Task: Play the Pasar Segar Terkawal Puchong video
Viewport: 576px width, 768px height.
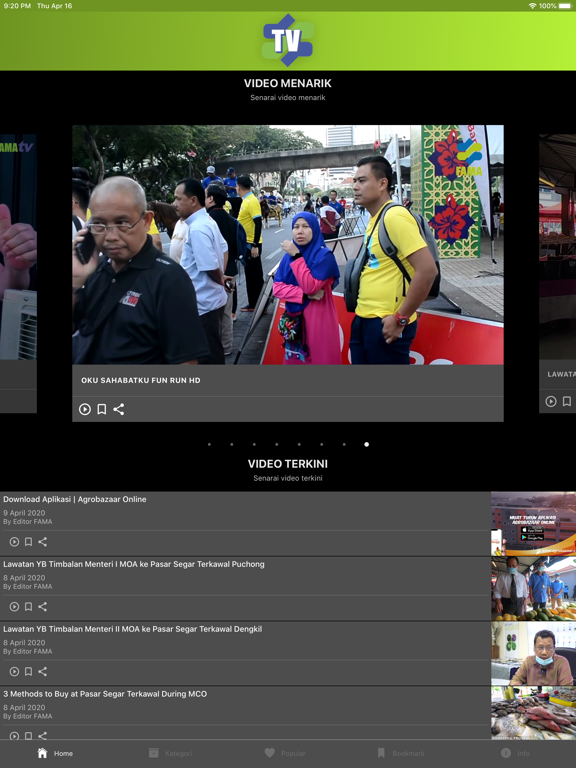Action: point(14,606)
